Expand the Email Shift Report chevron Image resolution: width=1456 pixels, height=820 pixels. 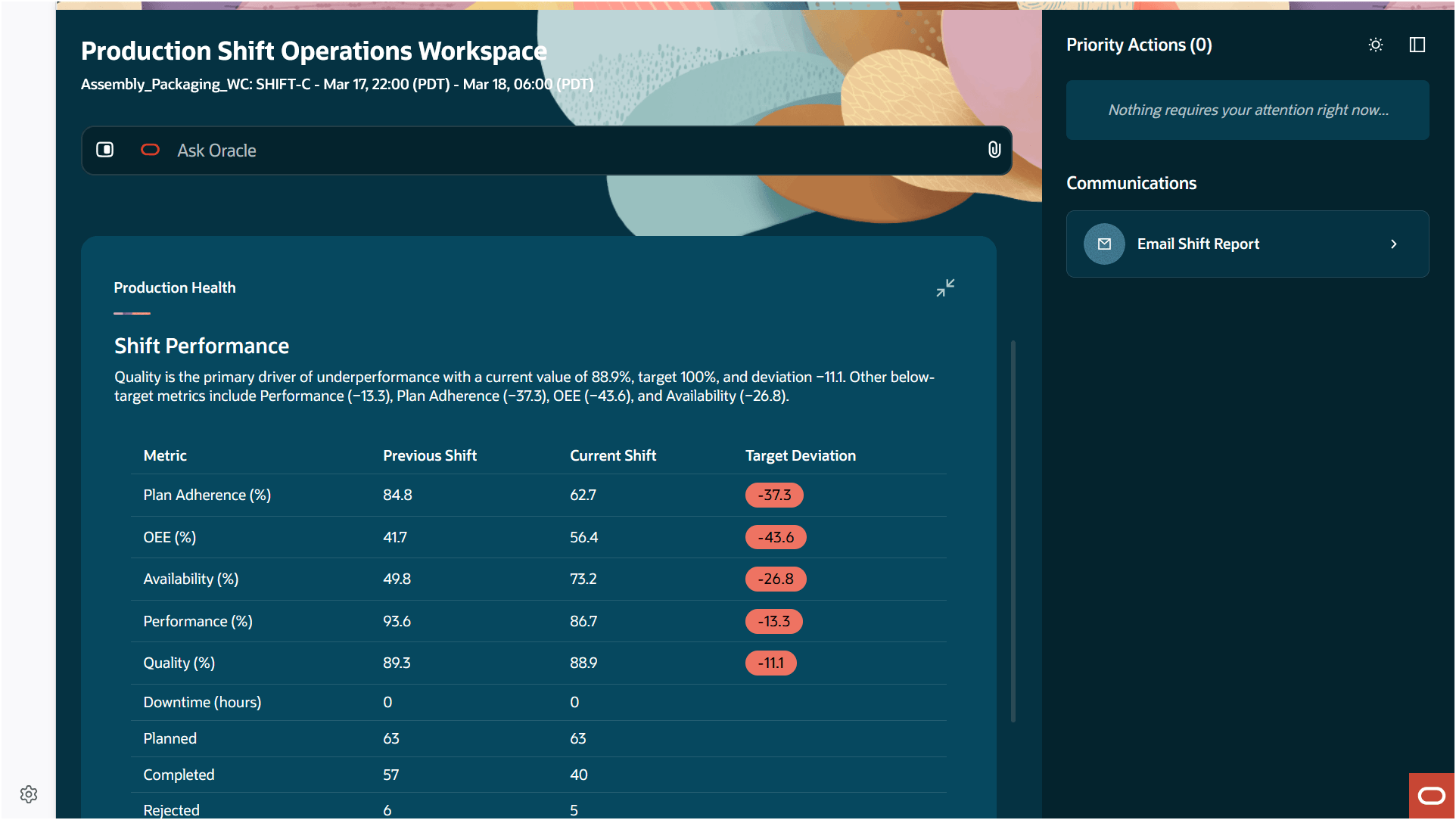(1393, 244)
